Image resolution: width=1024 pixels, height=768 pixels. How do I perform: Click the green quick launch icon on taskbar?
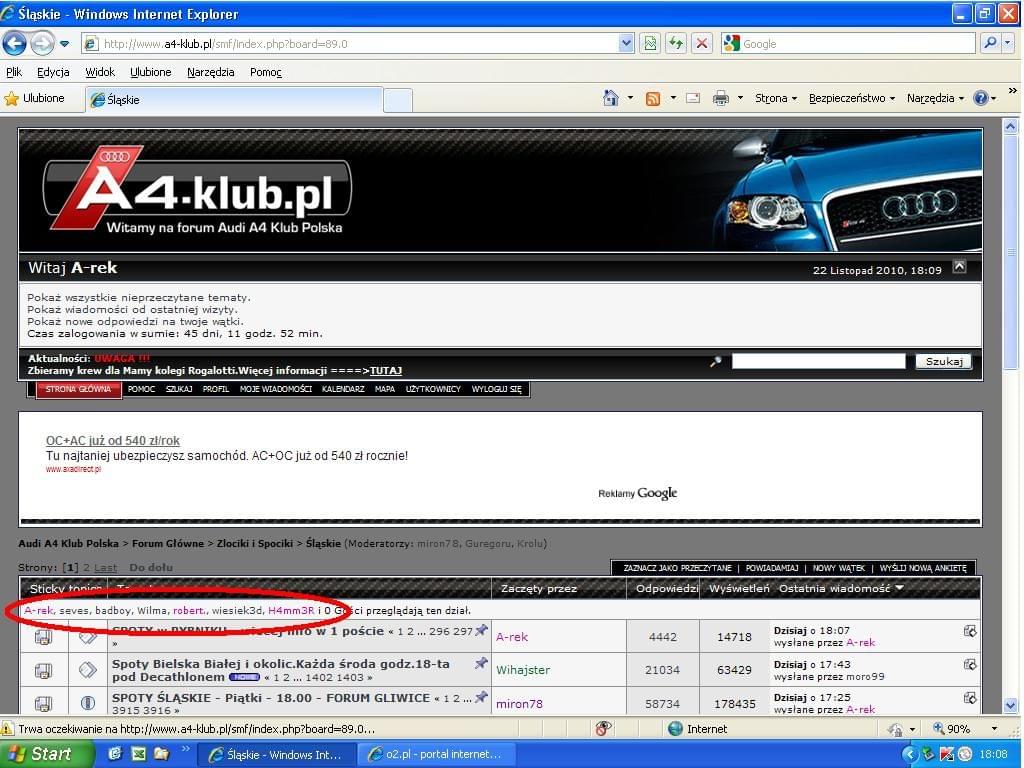click(x=138, y=754)
